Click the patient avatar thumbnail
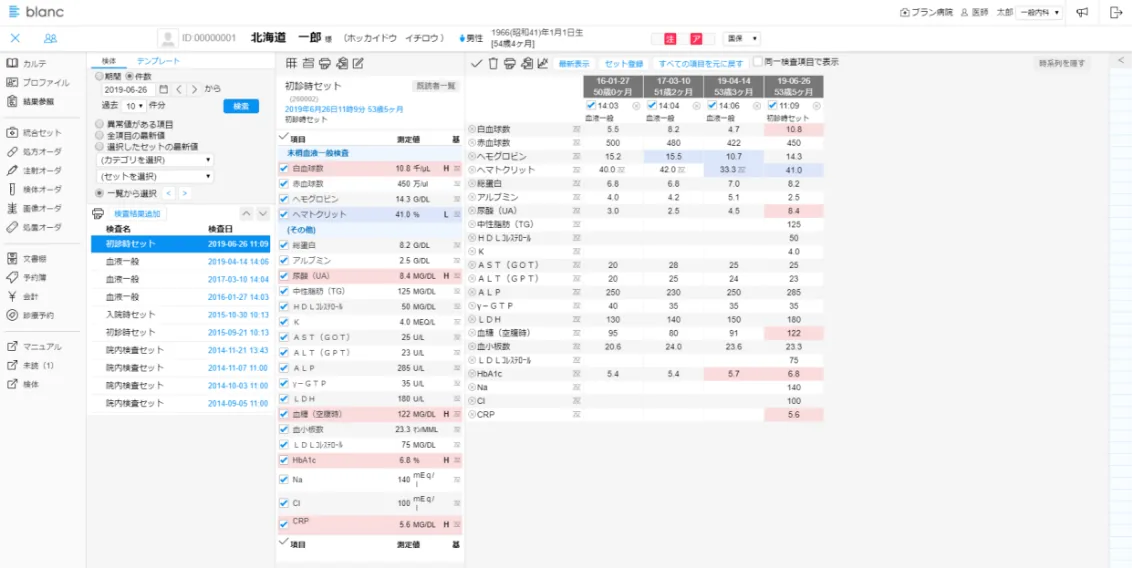Screen dimensions: 1132x568 168,38
